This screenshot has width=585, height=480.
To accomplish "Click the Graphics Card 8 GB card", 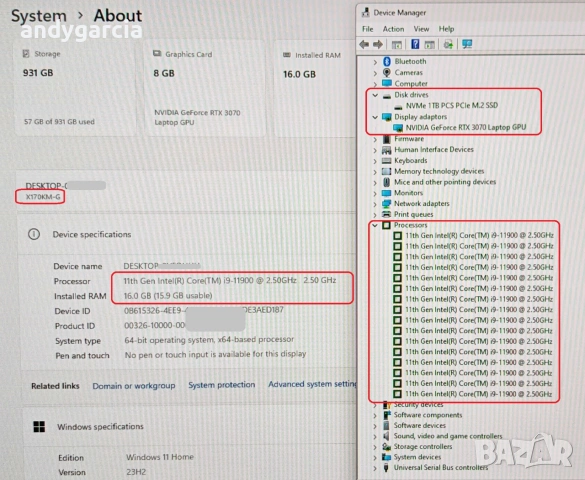I will click(205, 89).
